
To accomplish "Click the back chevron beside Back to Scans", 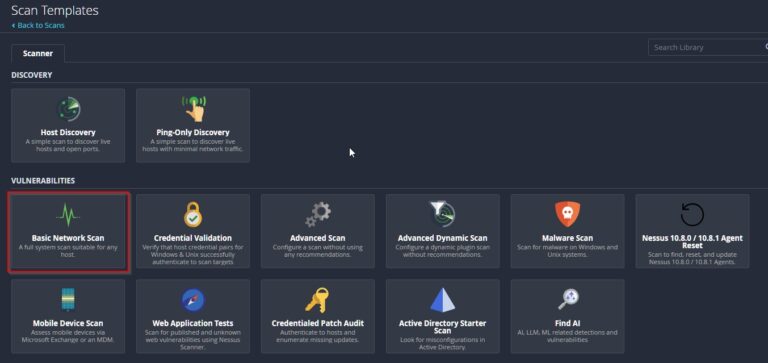I will [13, 25].
